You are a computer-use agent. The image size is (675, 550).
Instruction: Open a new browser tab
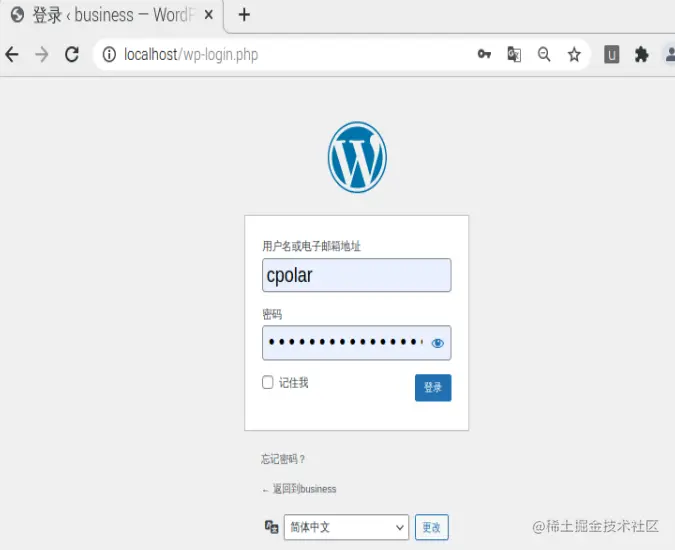tap(244, 15)
